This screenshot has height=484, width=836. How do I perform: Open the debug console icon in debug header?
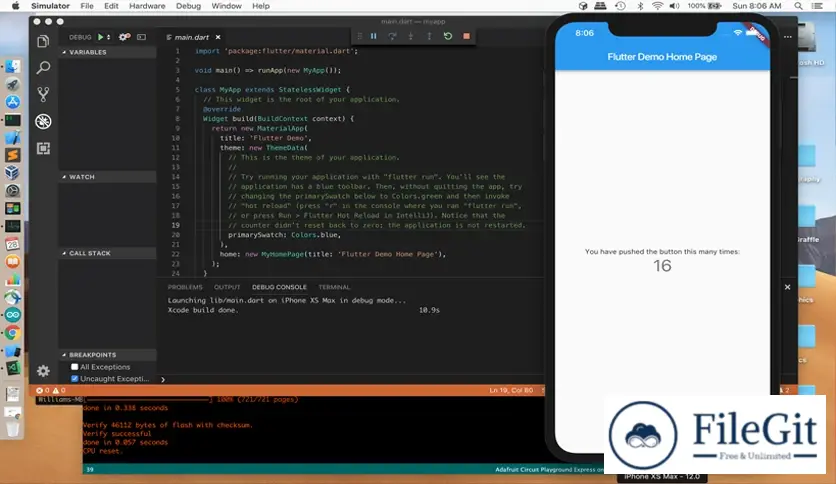(x=141, y=37)
